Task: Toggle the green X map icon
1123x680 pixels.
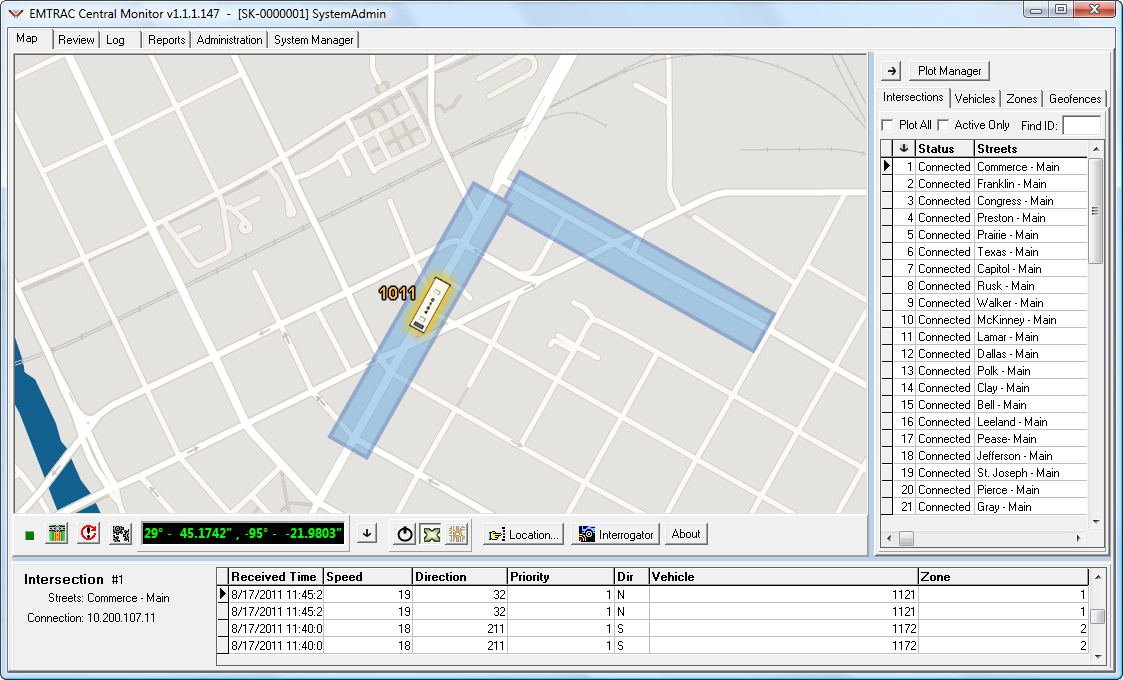Action: coord(431,534)
